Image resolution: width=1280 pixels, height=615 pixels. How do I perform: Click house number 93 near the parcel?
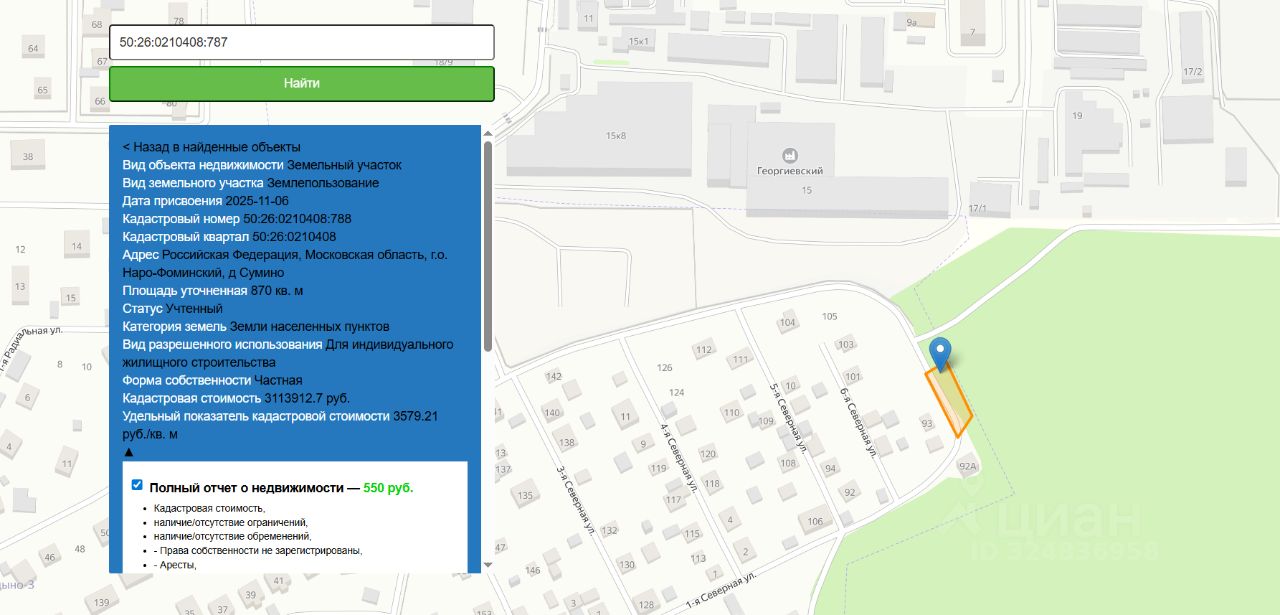point(927,425)
